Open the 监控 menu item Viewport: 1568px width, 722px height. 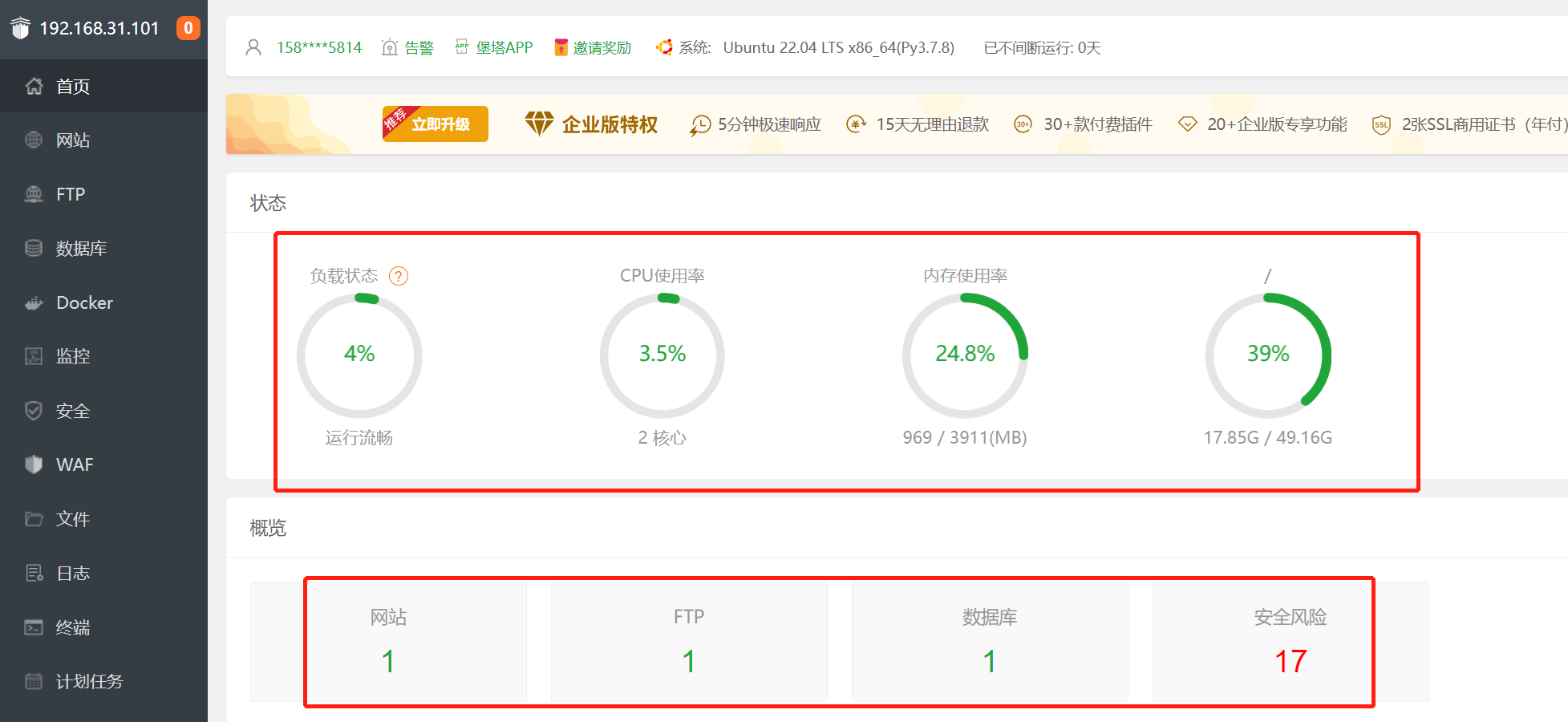click(x=103, y=356)
